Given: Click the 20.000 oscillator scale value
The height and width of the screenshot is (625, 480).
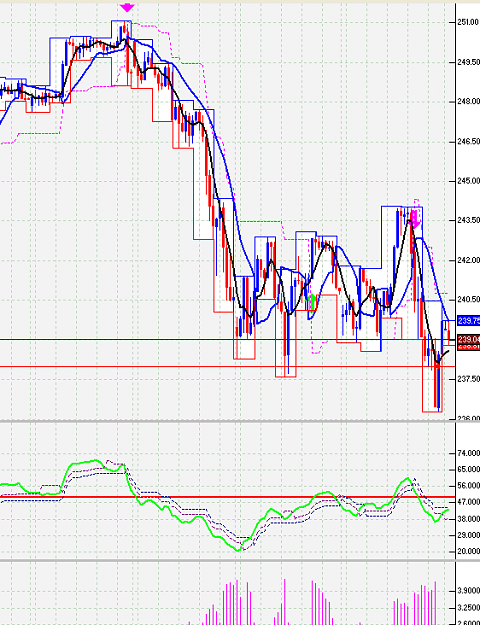Looking at the screenshot, I should 468,552.
